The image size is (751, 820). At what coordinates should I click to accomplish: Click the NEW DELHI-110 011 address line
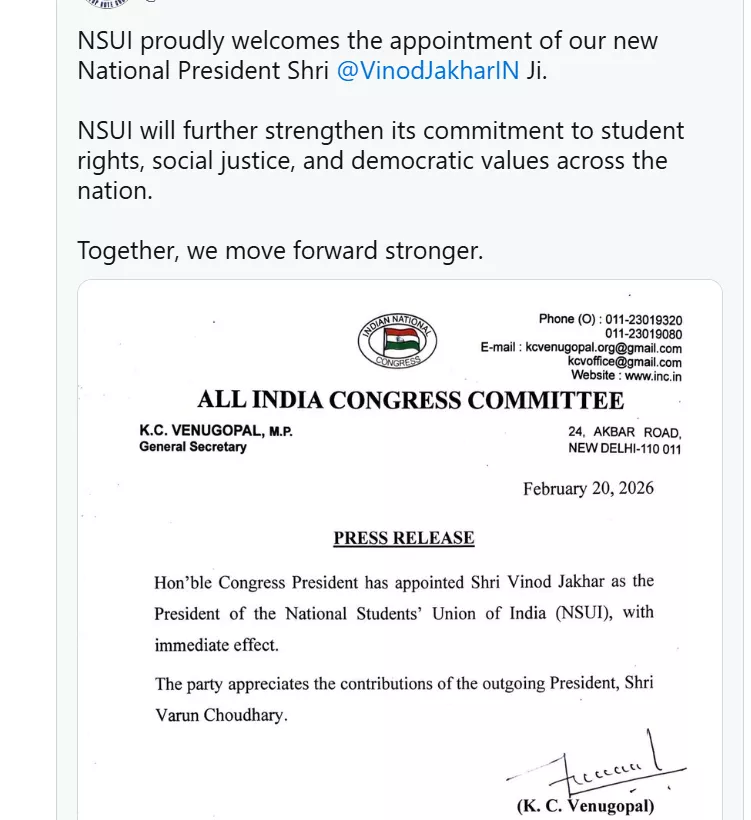click(x=624, y=448)
